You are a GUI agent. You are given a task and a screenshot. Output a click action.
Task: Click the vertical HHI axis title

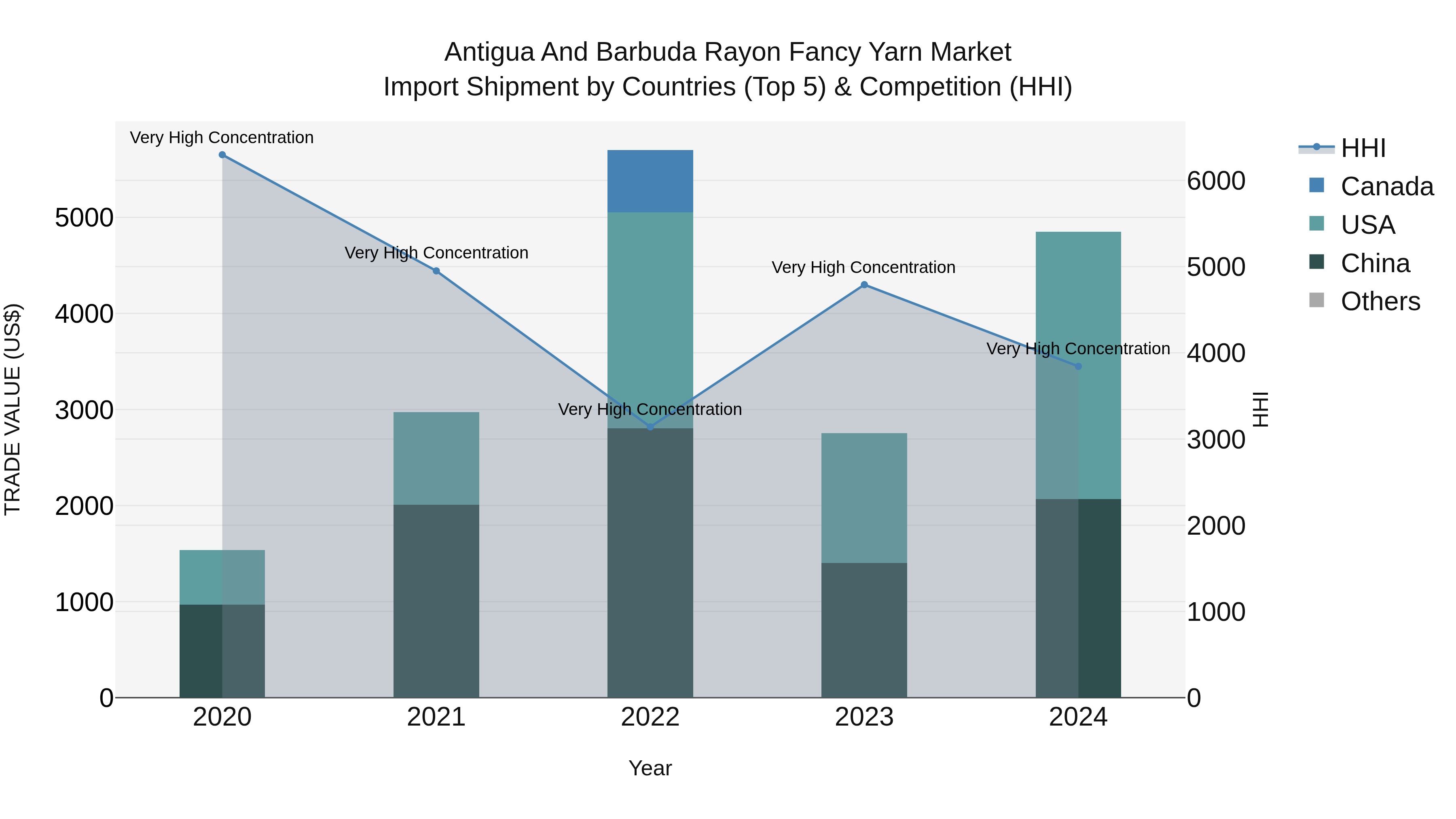click(x=1260, y=409)
